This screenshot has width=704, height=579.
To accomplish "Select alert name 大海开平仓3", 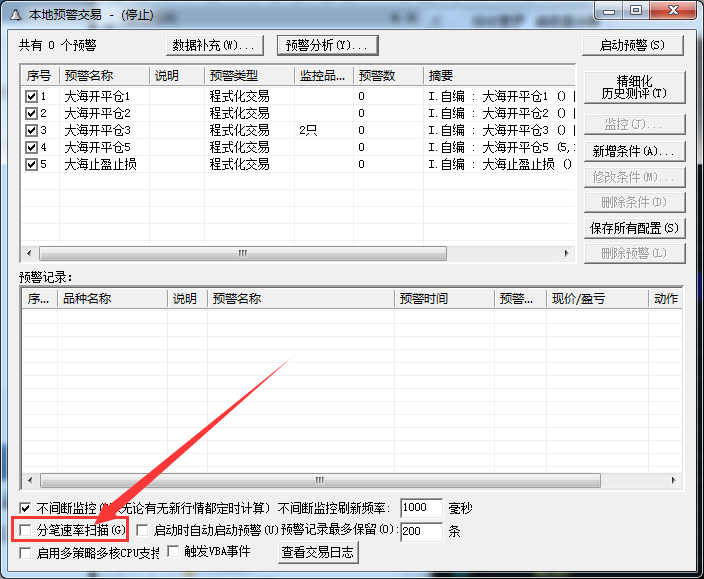I will click(97, 130).
